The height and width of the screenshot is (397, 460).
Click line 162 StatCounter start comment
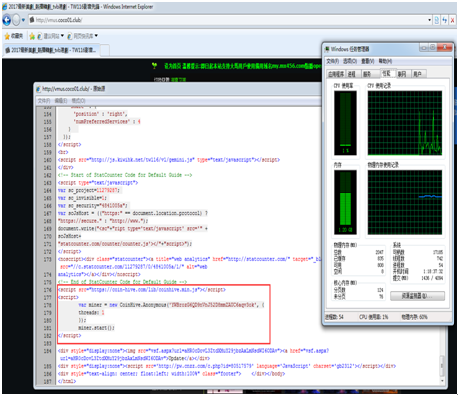click(x=125, y=175)
